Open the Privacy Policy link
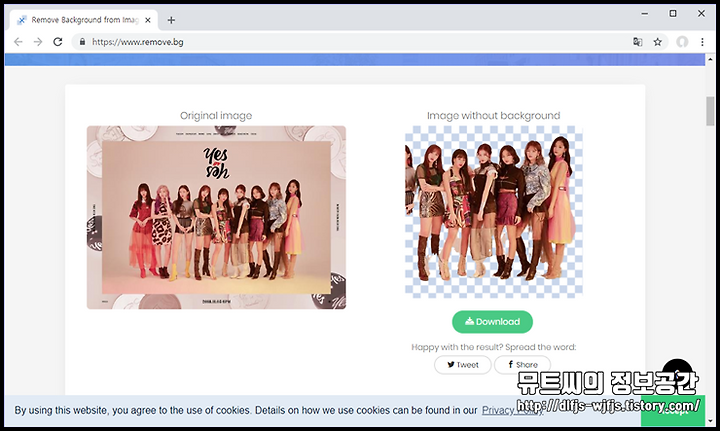Screen dimensions: 720x431 pyautogui.click(x=512, y=410)
